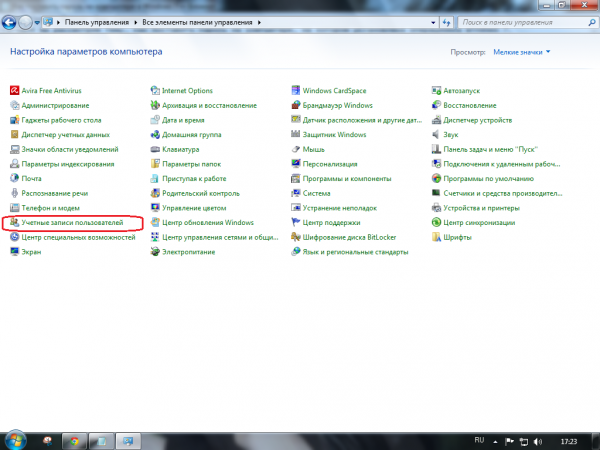Open Chrome from the taskbar

74,442
